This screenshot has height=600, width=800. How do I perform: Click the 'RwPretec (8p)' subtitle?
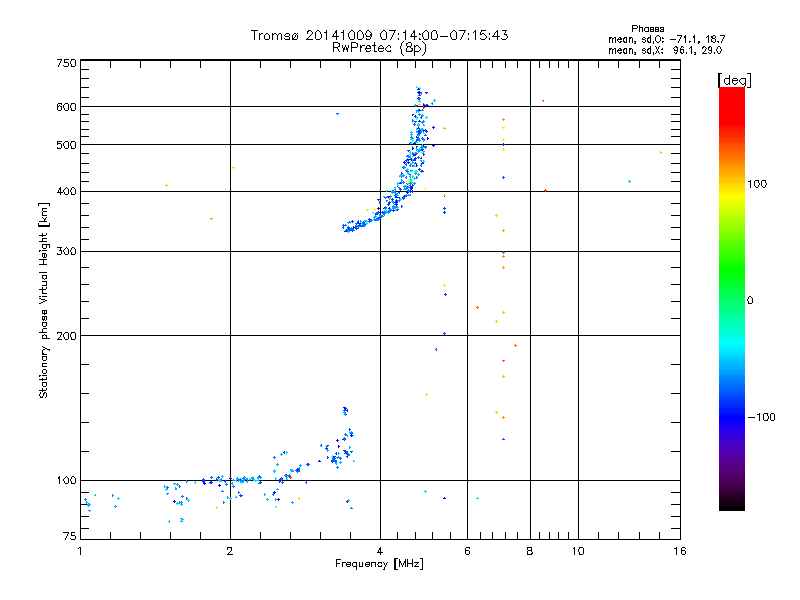[379, 48]
